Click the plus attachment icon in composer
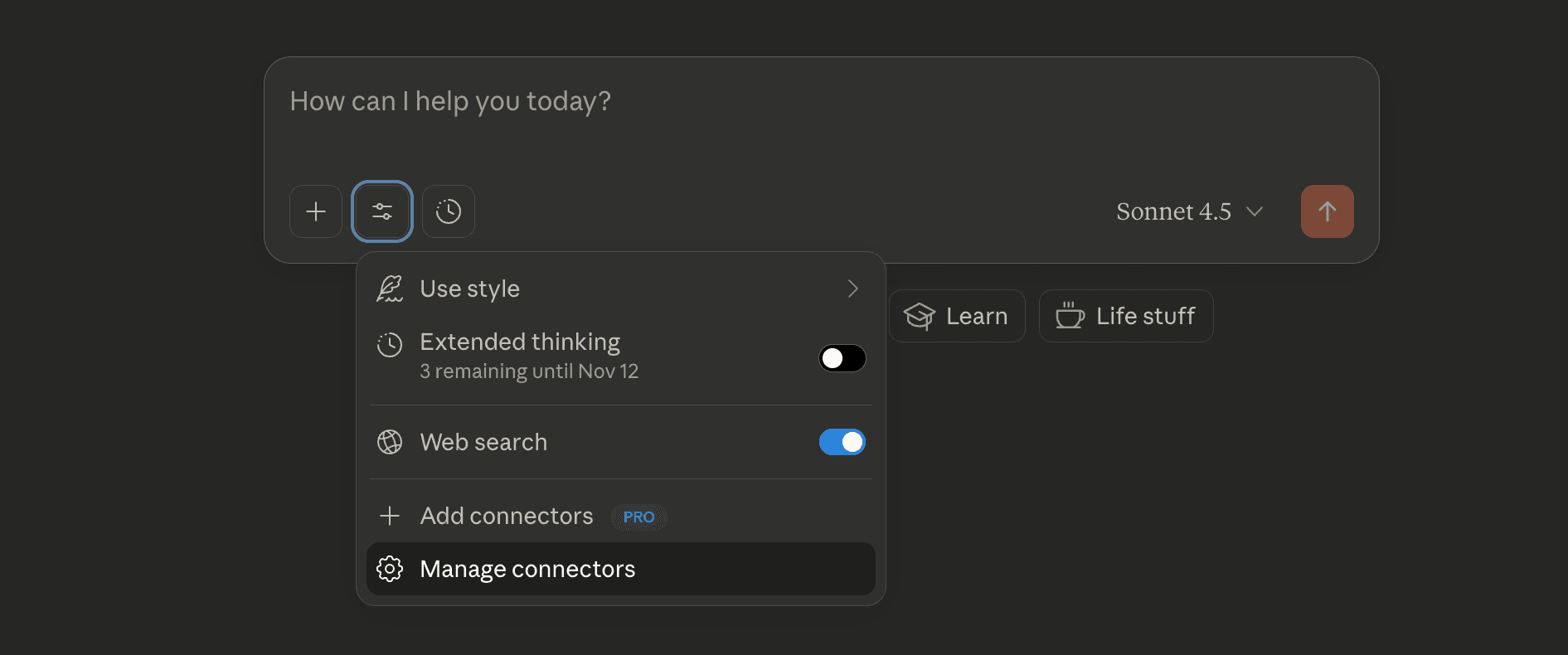The height and width of the screenshot is (655, 1568). (x=316, y=211)
